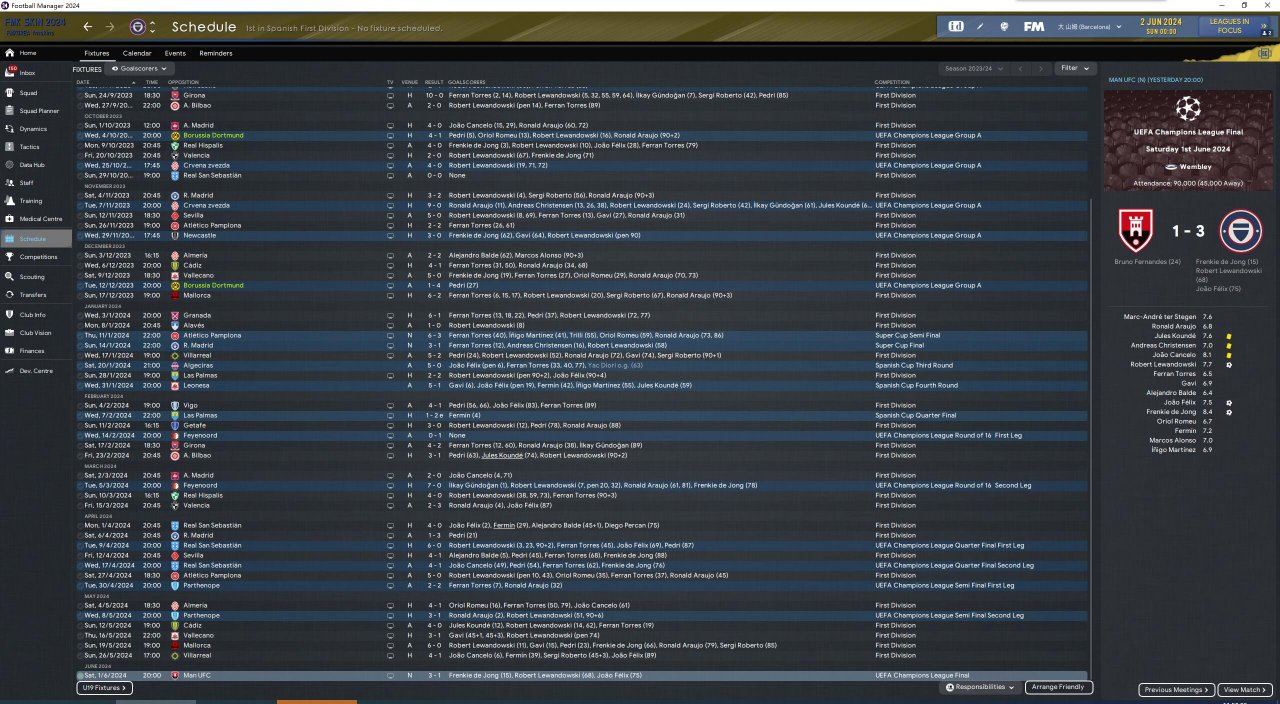Click the Arrange Friendly button
1280x704 pixels.
pos(1058,688)
